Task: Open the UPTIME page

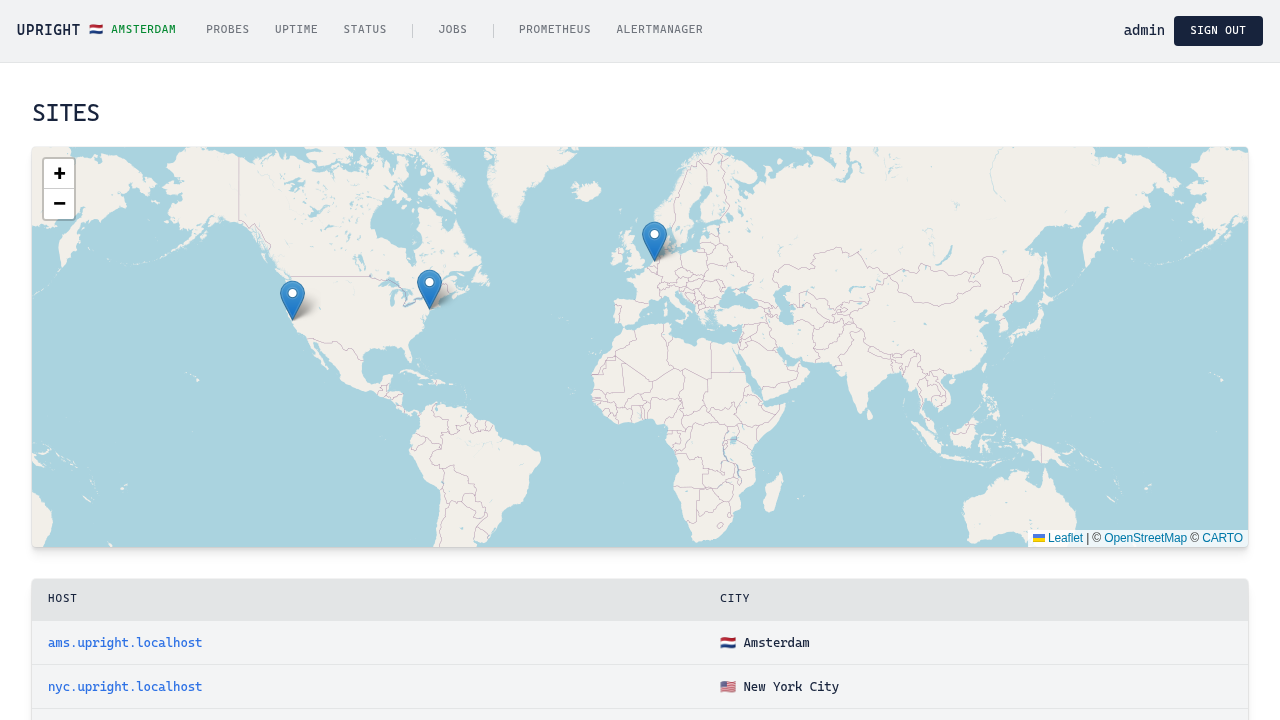Action: 296,30
